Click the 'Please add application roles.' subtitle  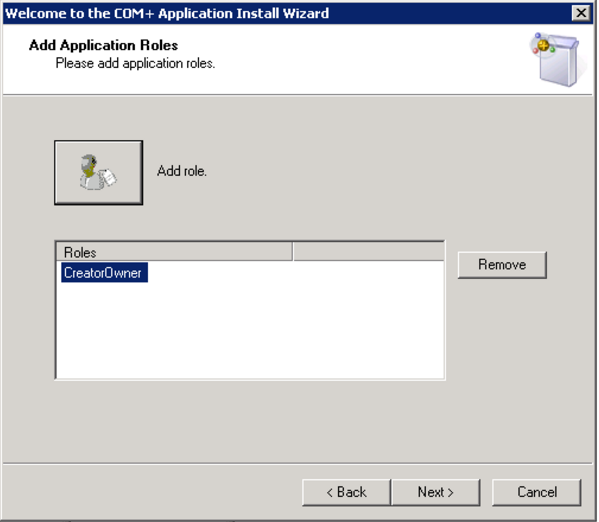(x=135, y=63)
